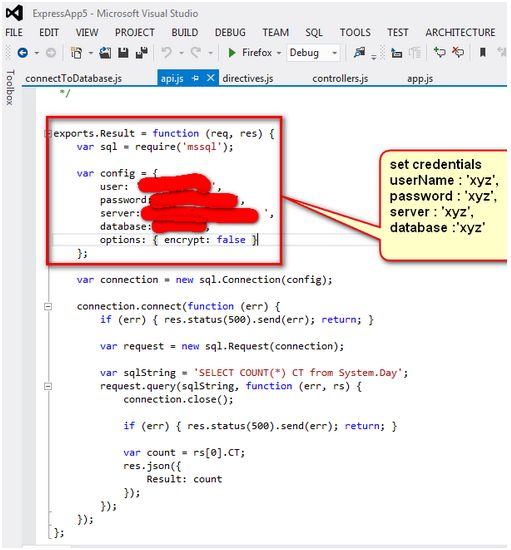The image size is (511, 550).
Task: Open the ARCHITECTURE menu
Action: click(460, 33)
